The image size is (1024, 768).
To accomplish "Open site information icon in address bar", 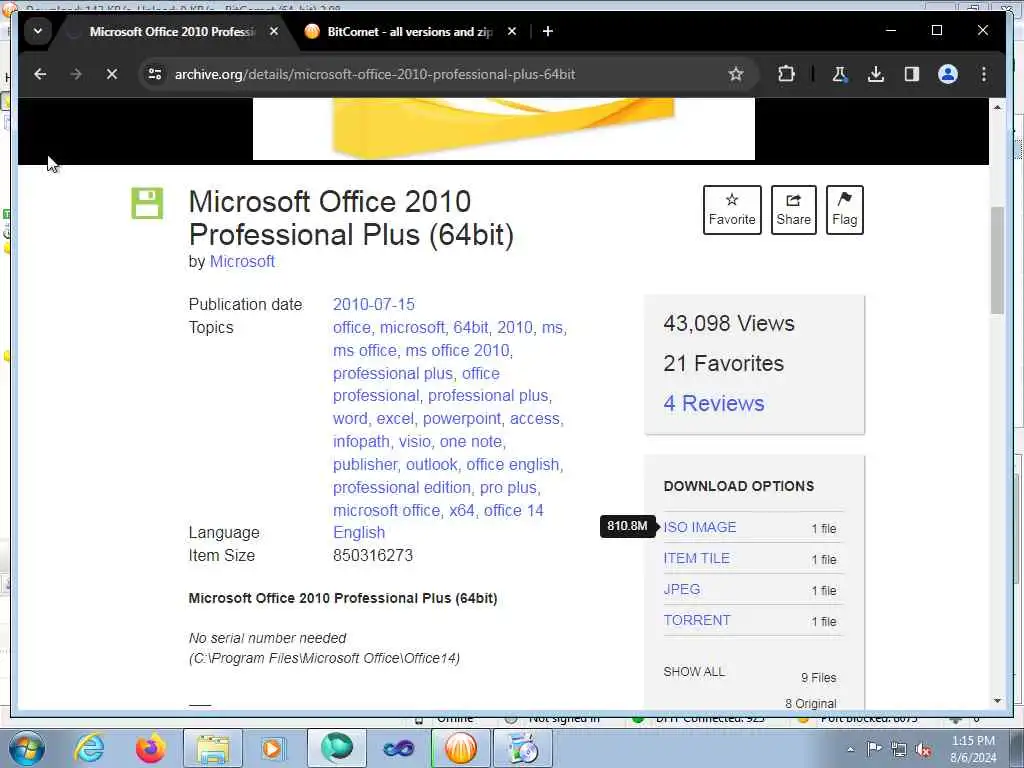I will pos(155,74).
